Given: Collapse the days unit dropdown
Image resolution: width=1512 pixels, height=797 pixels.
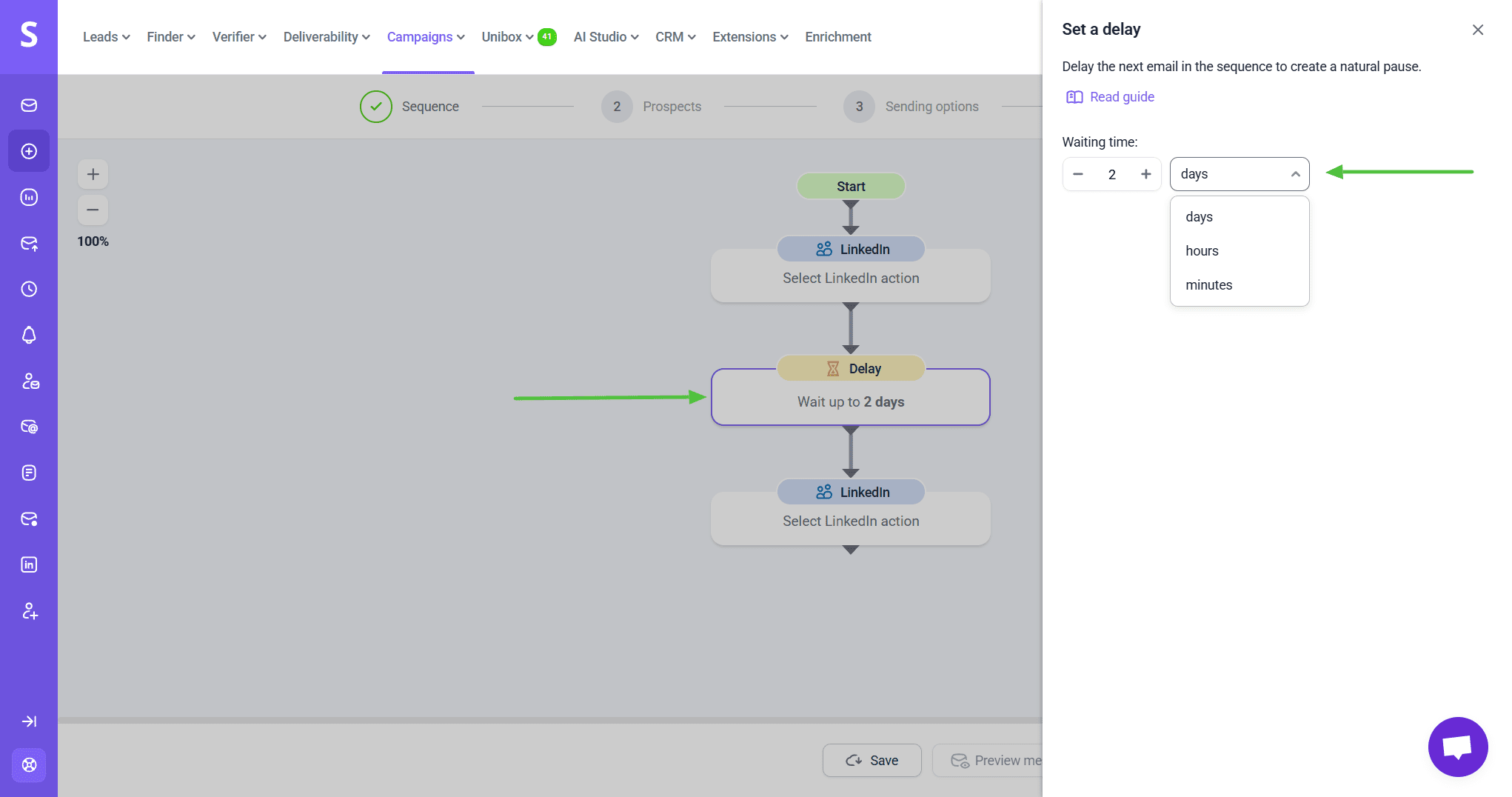Looking at the screenshot, I should click(1239, 175).
